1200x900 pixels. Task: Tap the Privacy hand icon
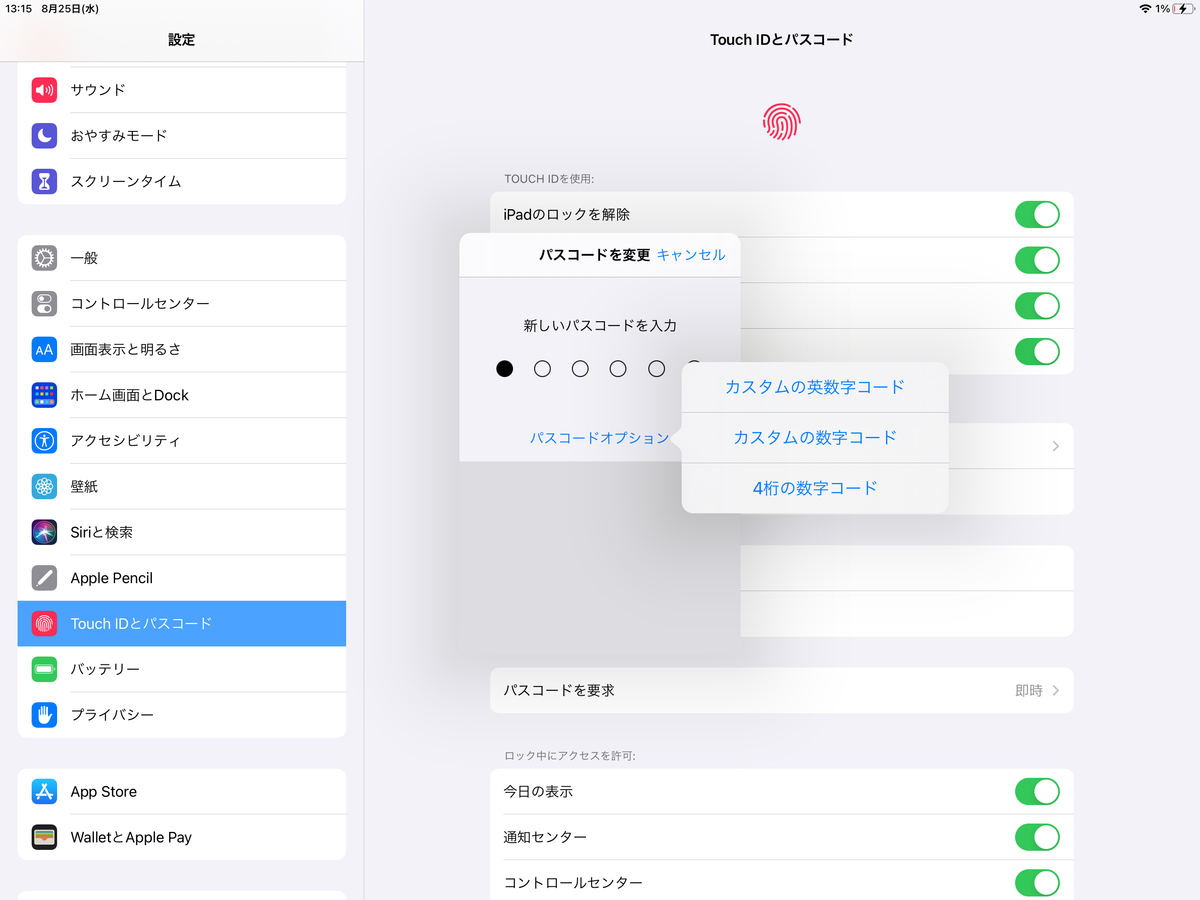tap(44, 715)
